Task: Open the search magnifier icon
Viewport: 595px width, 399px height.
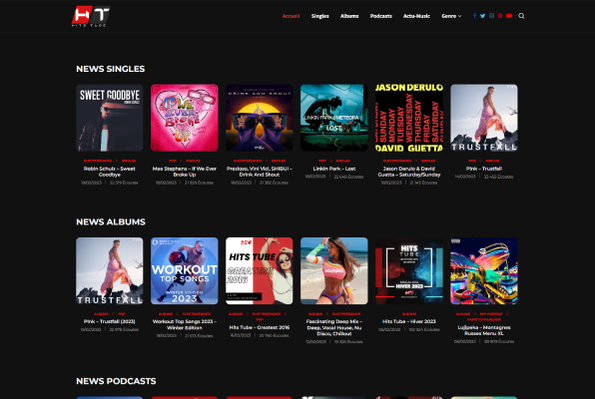Action: (522, 16)
